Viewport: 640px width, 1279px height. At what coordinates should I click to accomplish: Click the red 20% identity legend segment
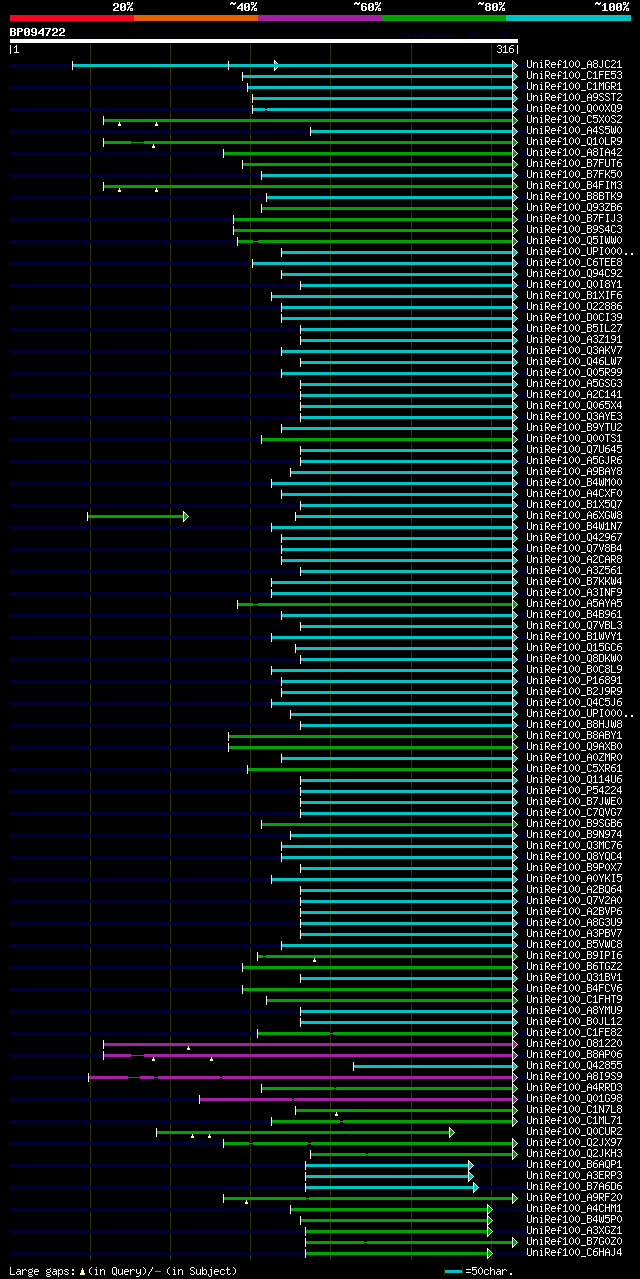pos(72,17)
